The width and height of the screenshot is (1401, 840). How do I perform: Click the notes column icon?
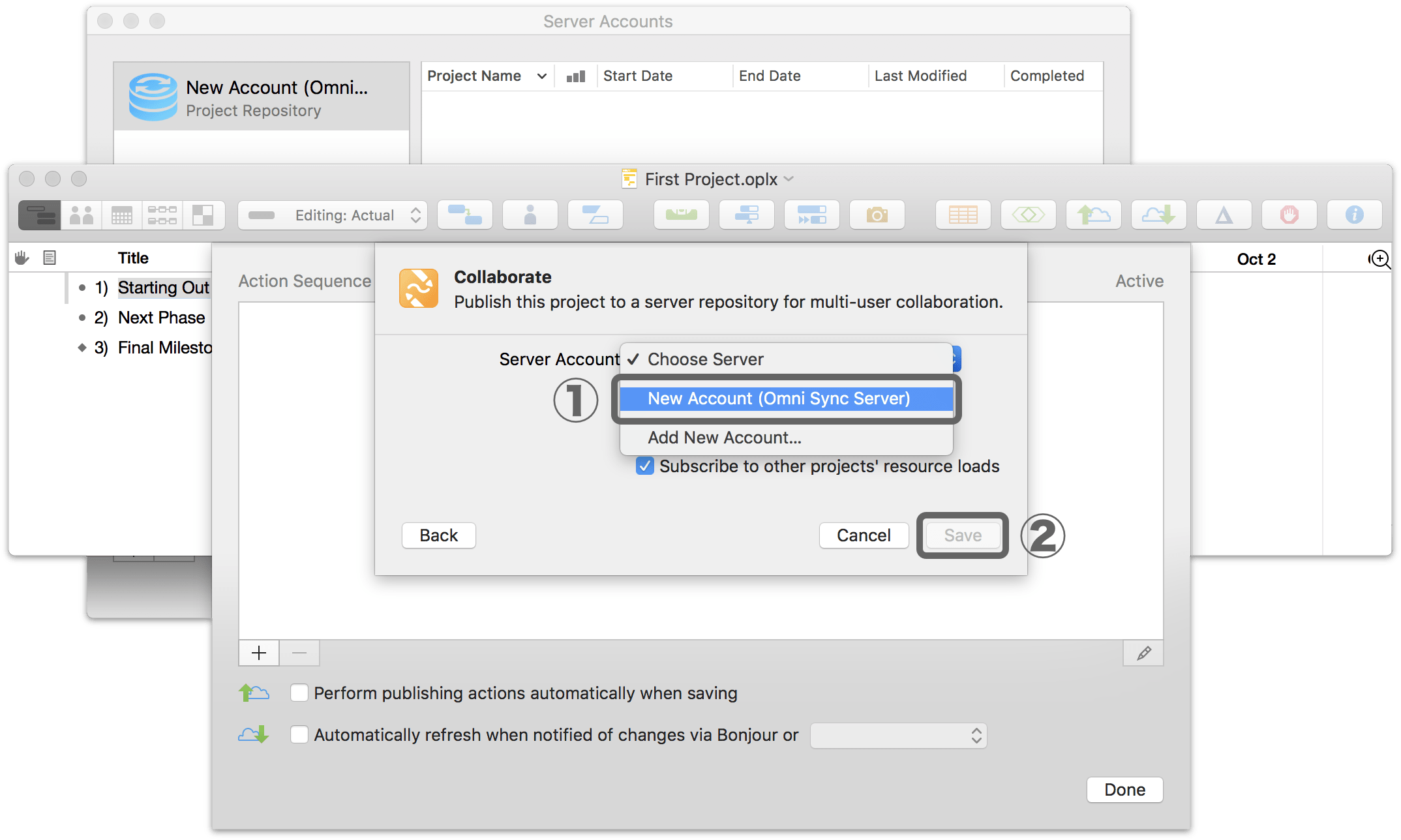point(50,258)
